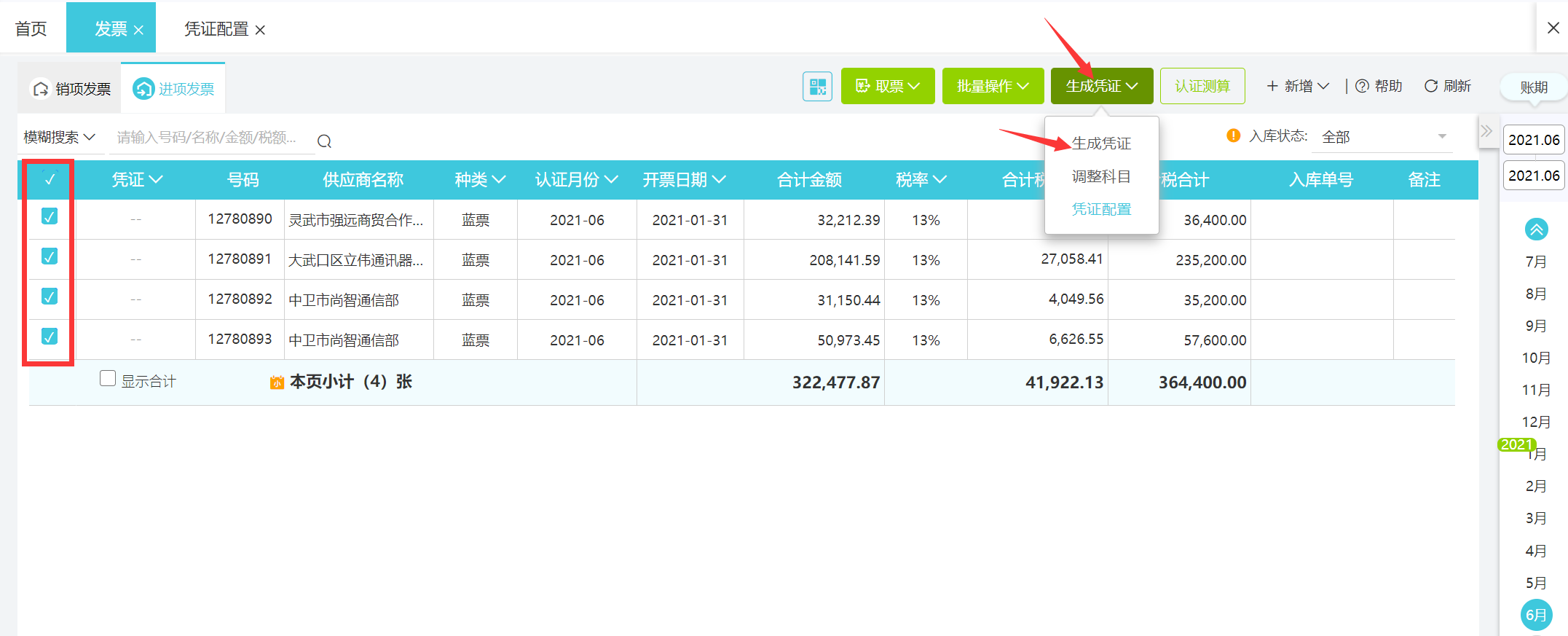The height and width of the screenshot is (636, 1568).
Task: Click the 合计金额 column header
Action: [x=809, y=180]
